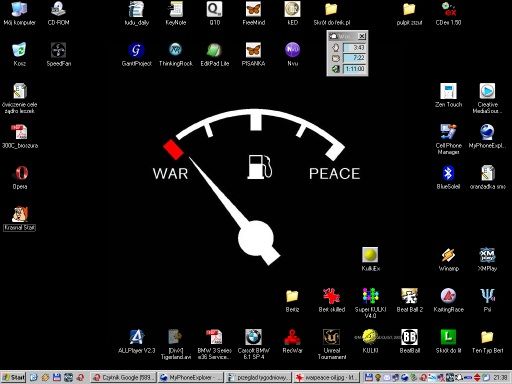Click the mouse icon in timer widget
Screen dimensions: 512x384
point(335,47)
